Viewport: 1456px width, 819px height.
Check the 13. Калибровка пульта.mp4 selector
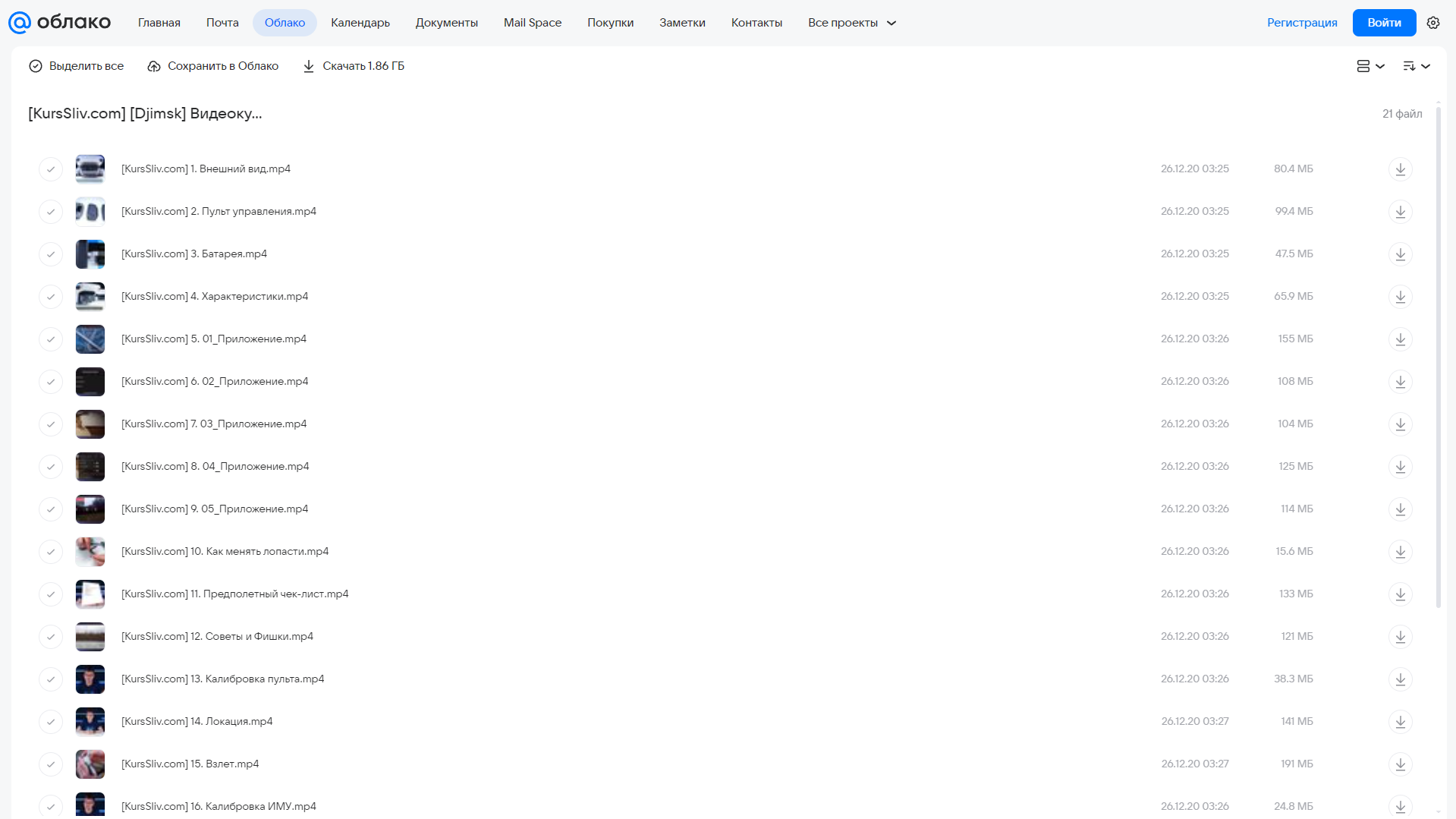51,679
